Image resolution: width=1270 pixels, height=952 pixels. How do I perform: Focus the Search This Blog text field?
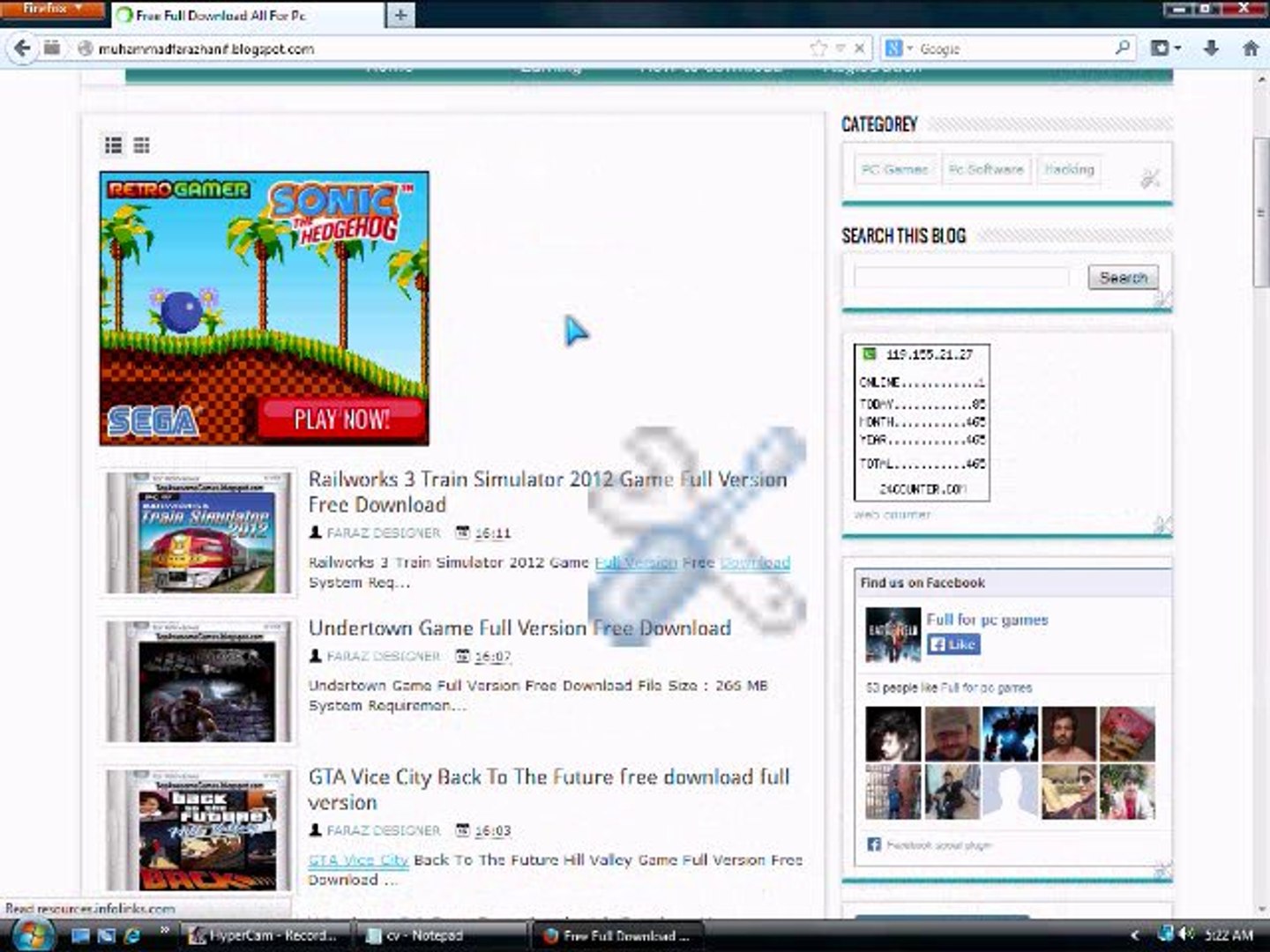click(961, 278)
